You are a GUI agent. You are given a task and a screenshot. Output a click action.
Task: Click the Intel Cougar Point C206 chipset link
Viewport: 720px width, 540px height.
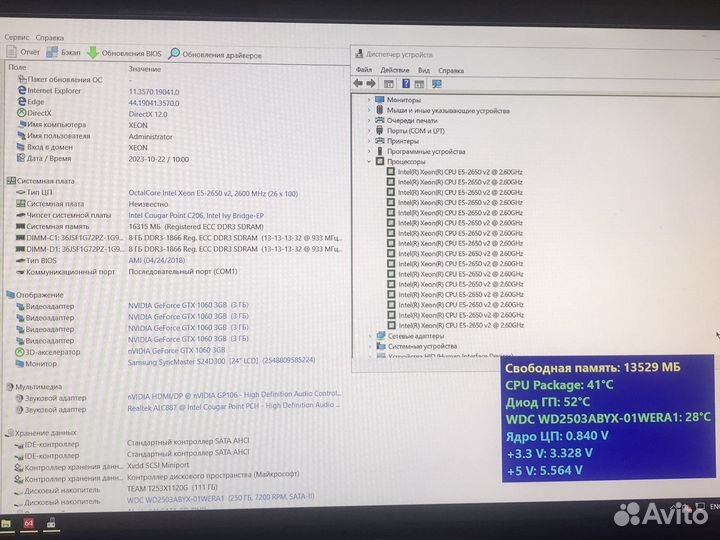pos(198,215)
